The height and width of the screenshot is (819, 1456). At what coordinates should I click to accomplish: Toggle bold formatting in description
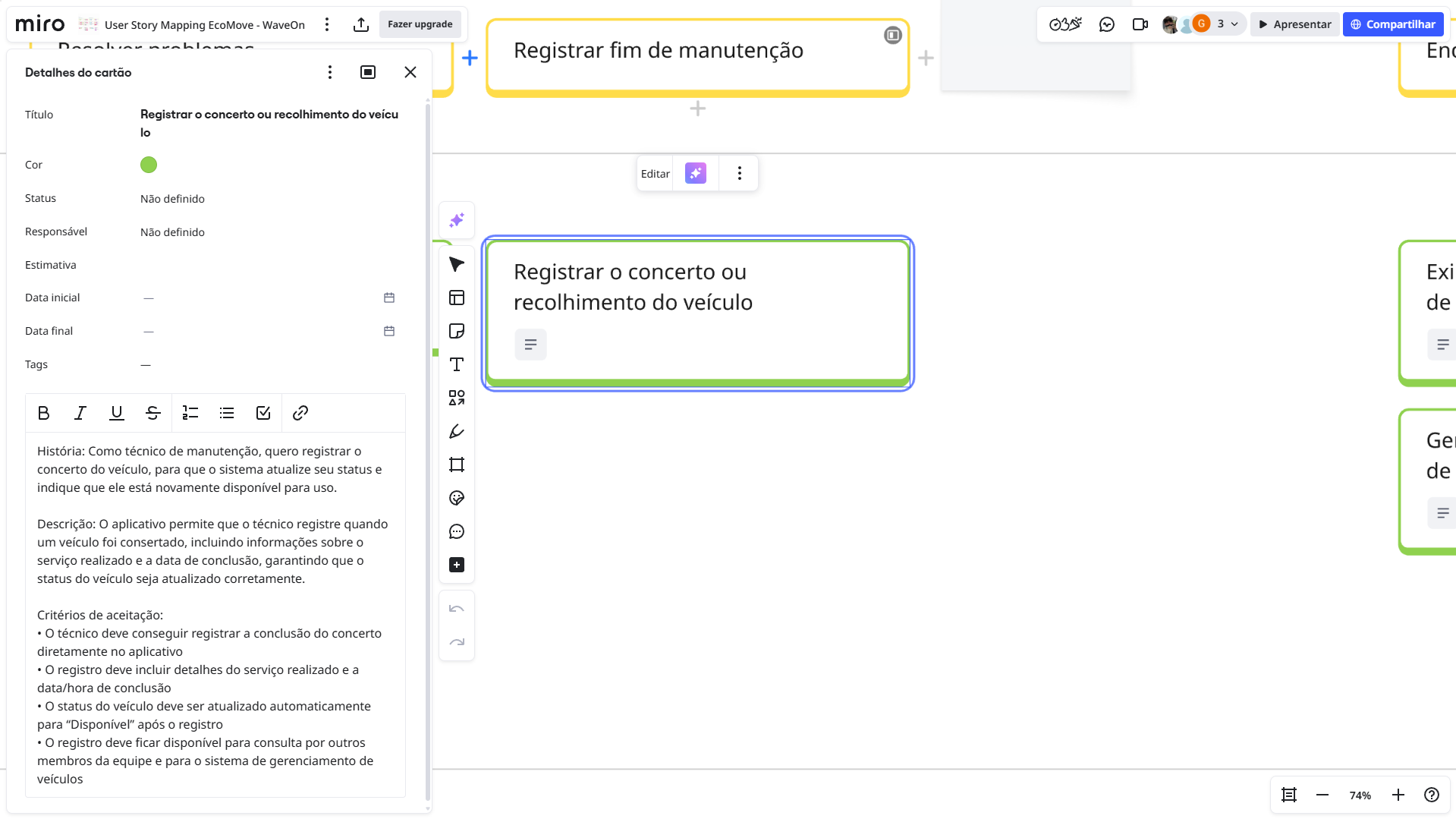click(x=43, y=413)
